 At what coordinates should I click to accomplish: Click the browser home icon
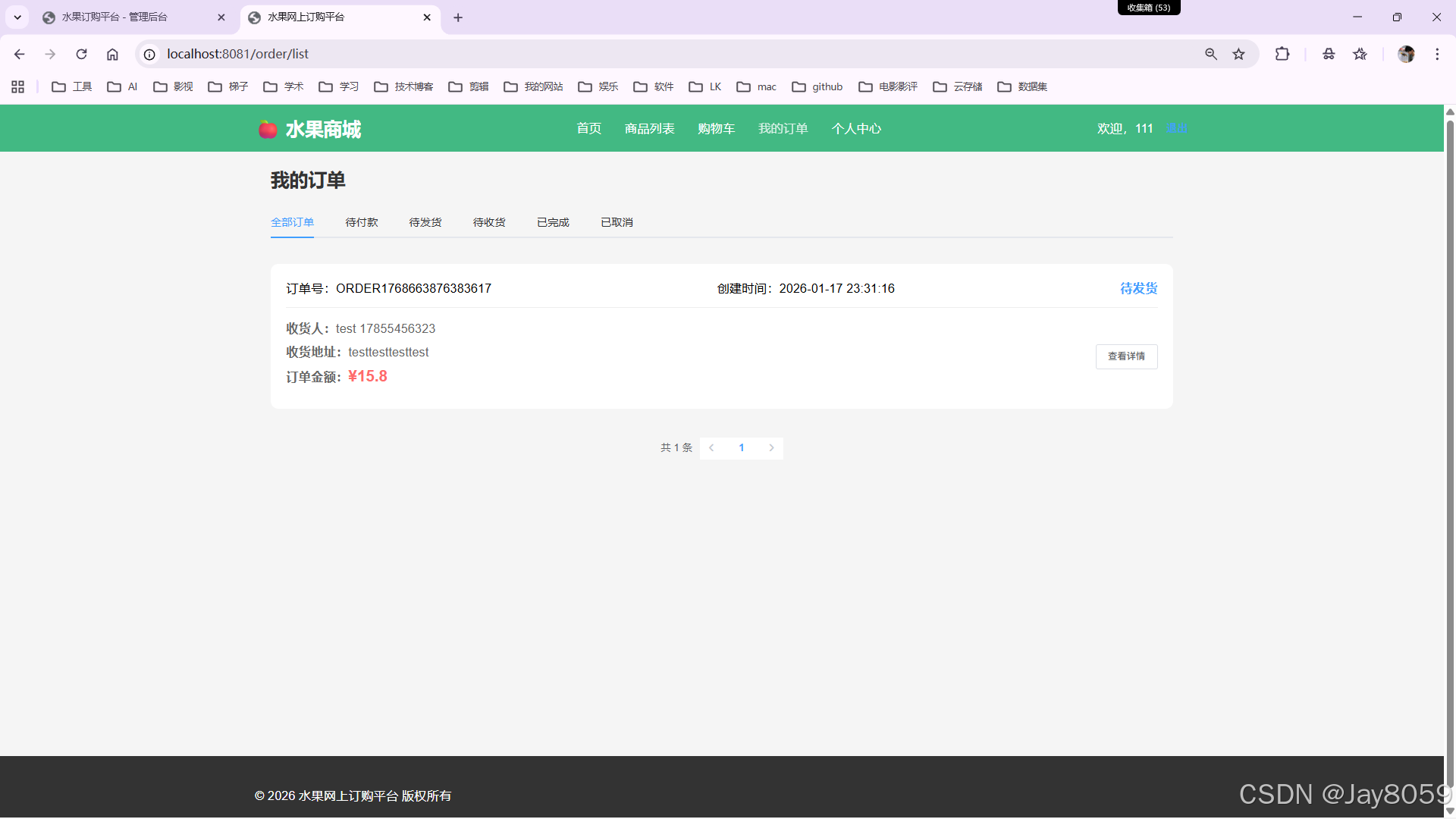tap(112, 54)
